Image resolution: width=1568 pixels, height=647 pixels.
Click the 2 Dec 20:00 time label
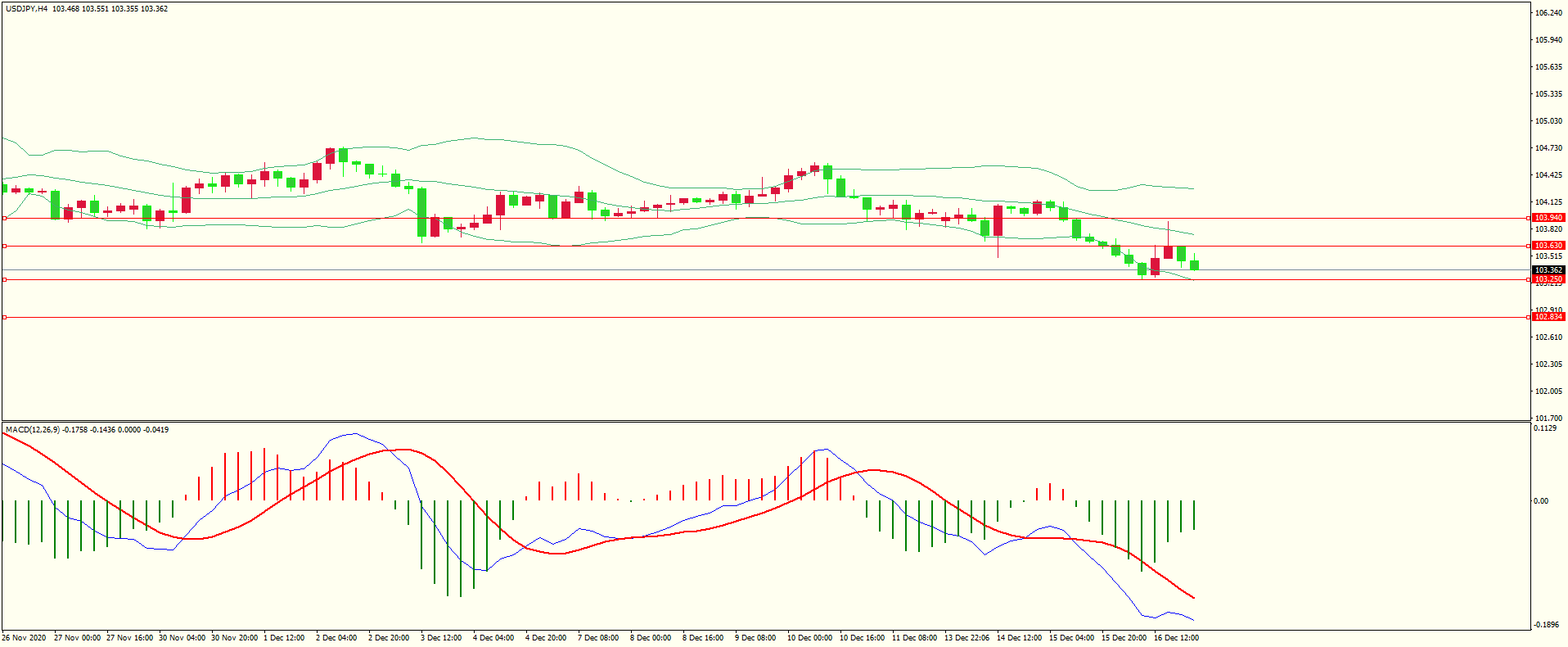[x=389, y=638]
